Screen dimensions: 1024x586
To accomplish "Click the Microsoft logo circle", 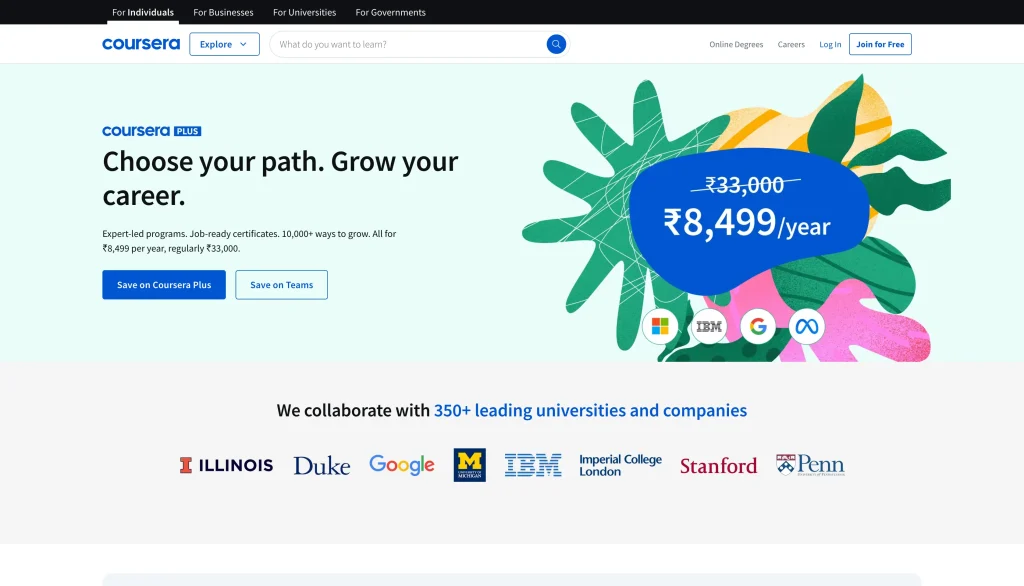I will 661,326.
